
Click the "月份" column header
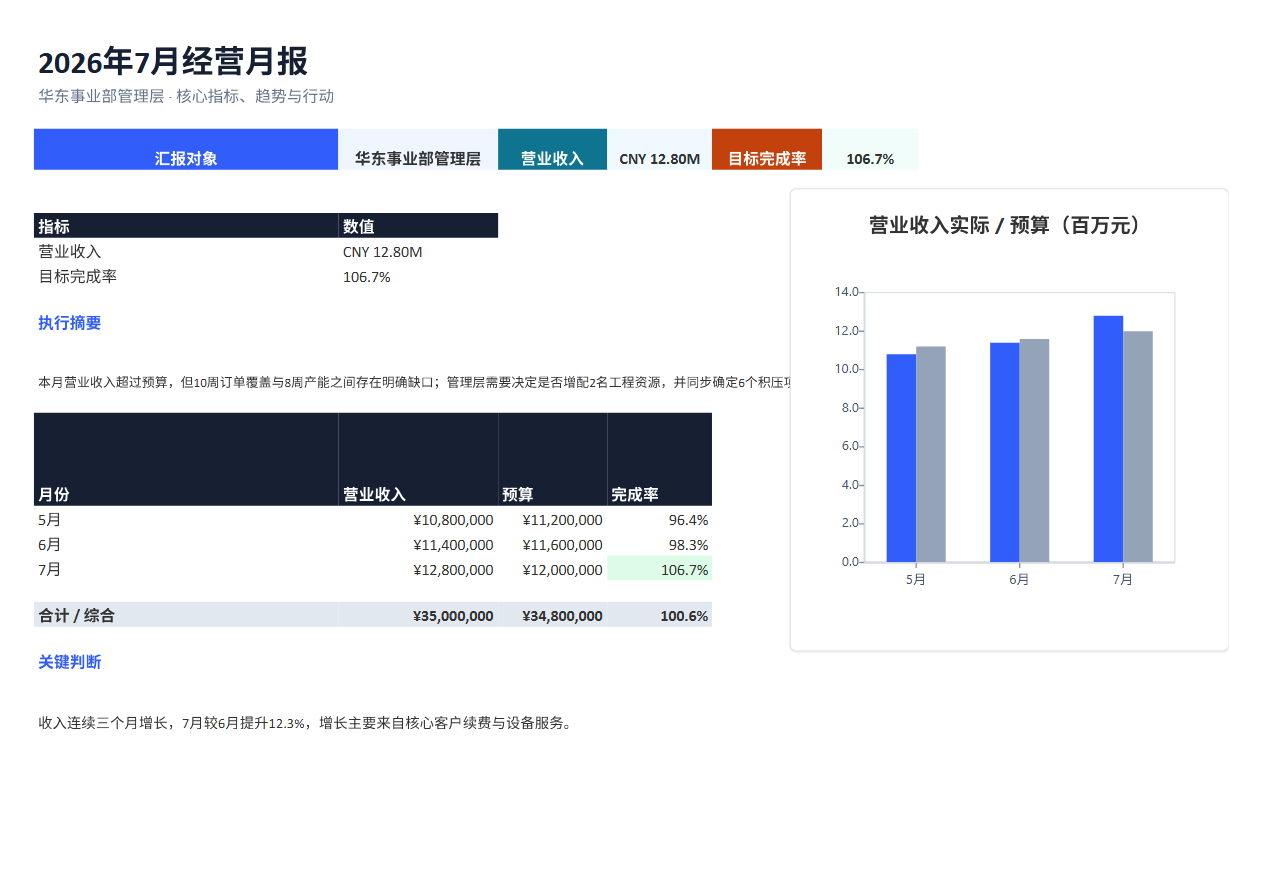tap(186, 459)
